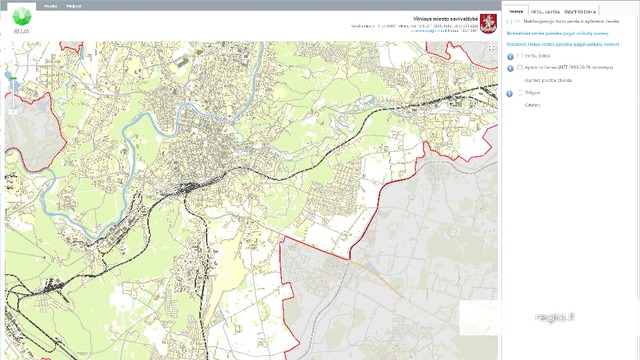This screenshot has width=640, height=360.
Task: Switch to the third side panel tab
Action: point(580,12)
